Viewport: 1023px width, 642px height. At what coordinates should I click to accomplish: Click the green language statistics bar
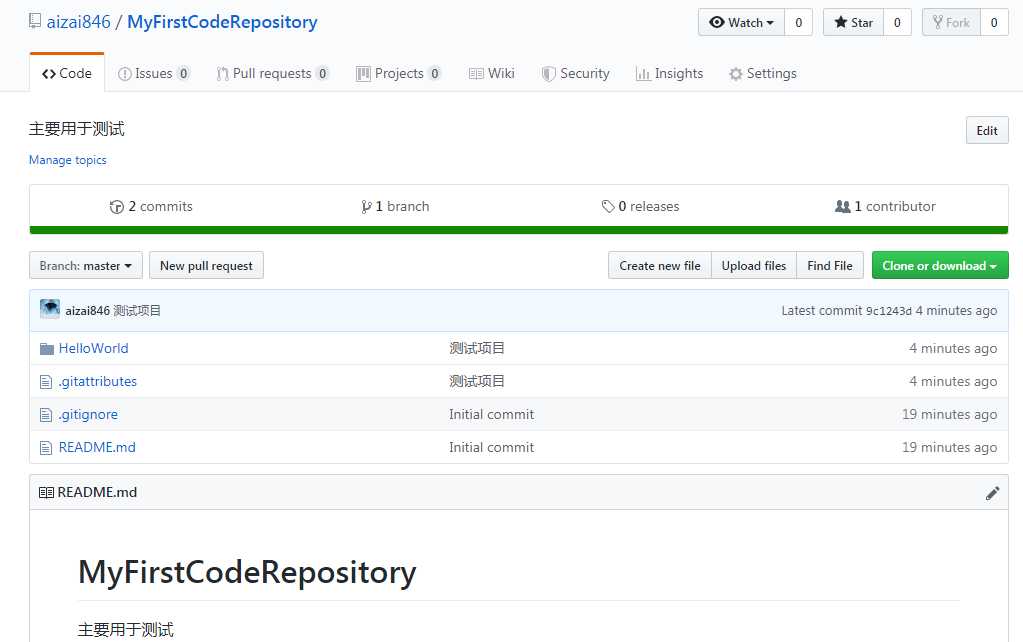(x=519, y=230)
